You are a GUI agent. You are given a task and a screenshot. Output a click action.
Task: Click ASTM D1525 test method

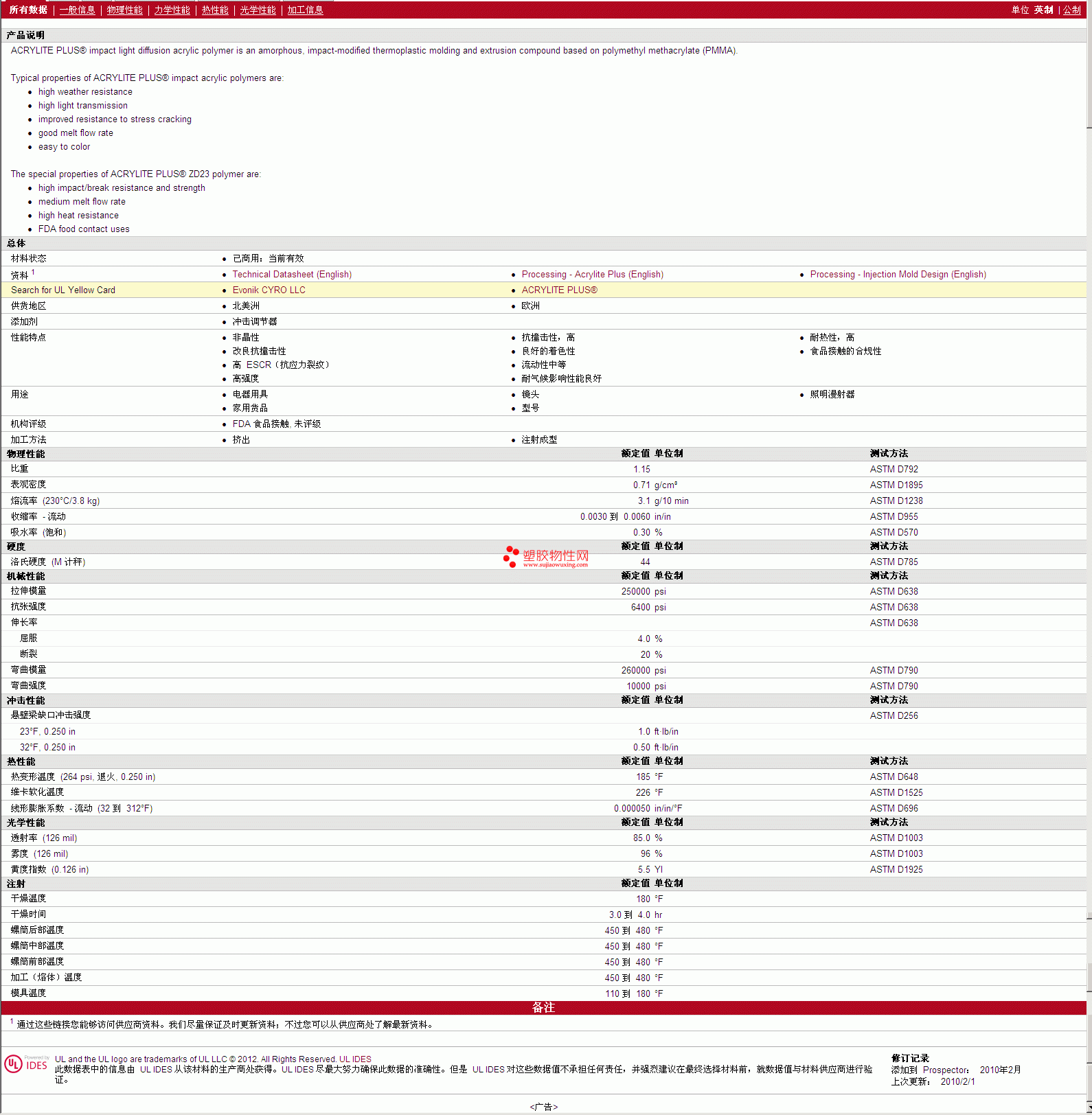896,792
